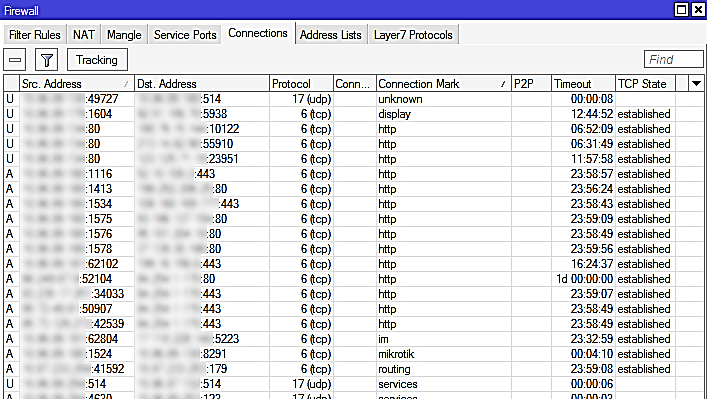
Task: Sort by the TCP State column header
Action: pyautogui.click(x=645, y=84)
